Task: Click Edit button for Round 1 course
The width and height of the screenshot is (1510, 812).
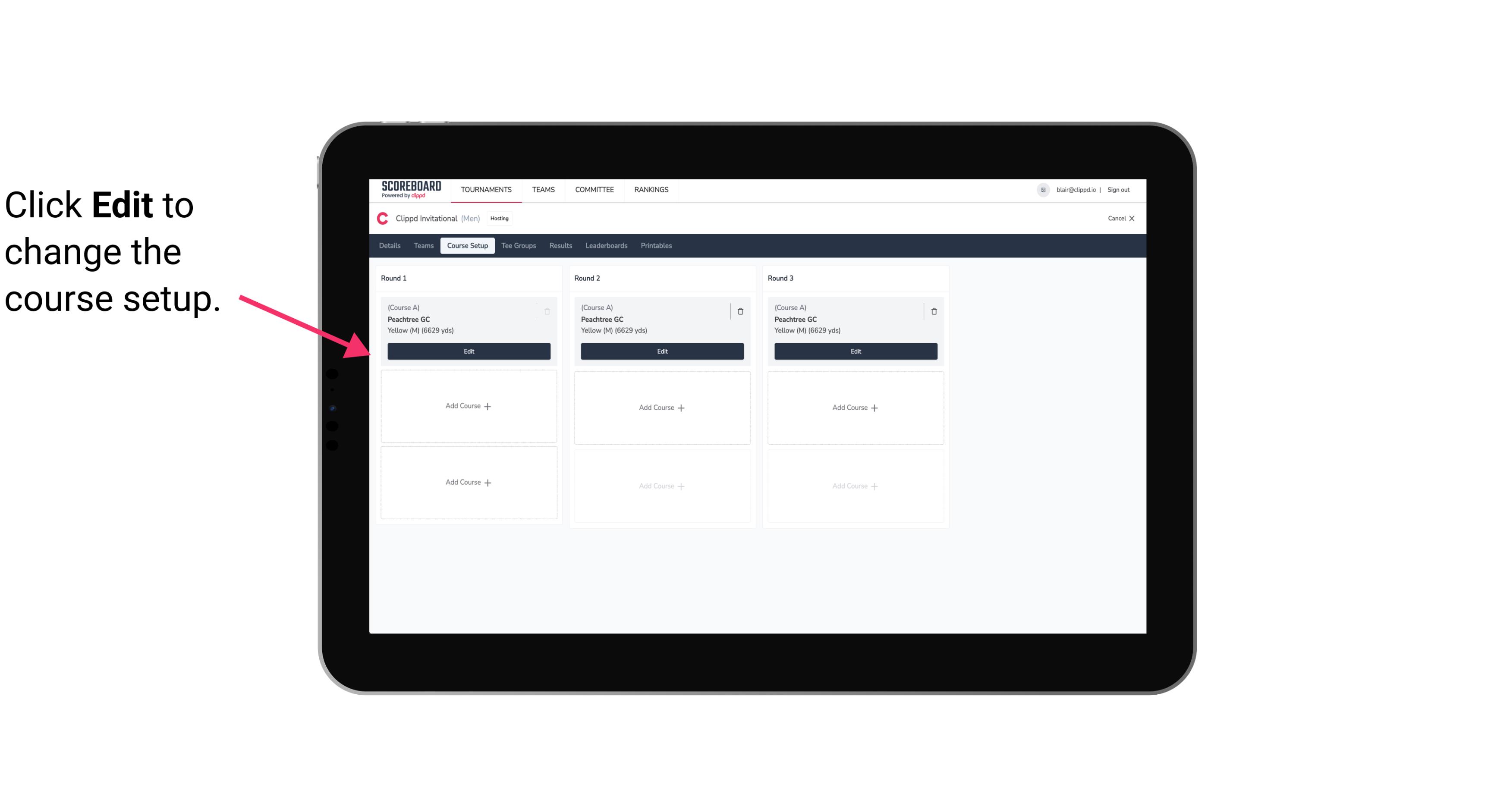Action: coord(468,351)
